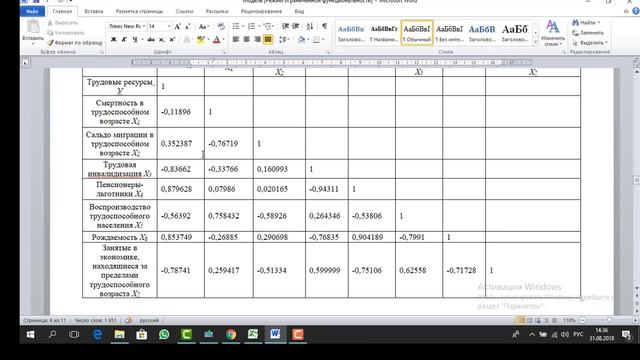
Task: Toggle Justify alignment
Action: (x=268, y=40)
